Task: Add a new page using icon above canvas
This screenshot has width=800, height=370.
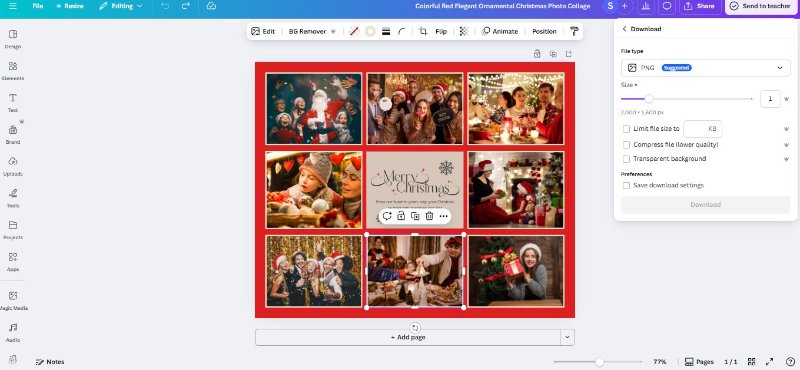Action: 569,54
